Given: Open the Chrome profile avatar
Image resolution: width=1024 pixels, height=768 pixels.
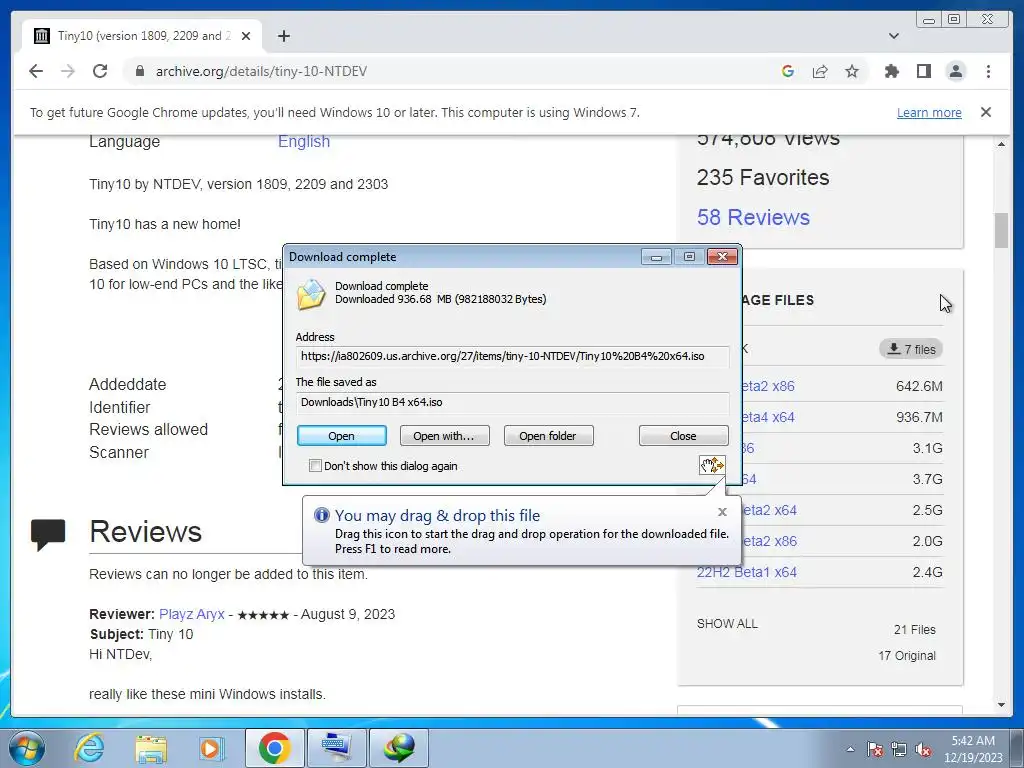Looking at the screenshot, I should (x=955, y=71).
